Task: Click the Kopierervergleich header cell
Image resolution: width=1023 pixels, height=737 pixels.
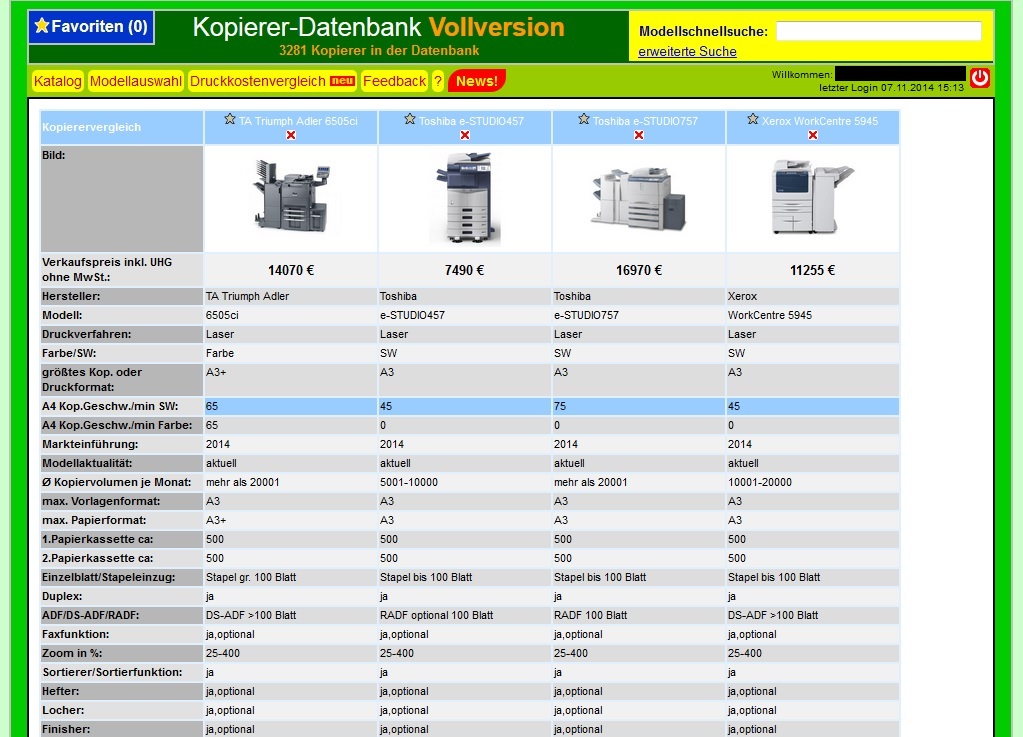Action: pyautogui.click(x=121, y=127)
